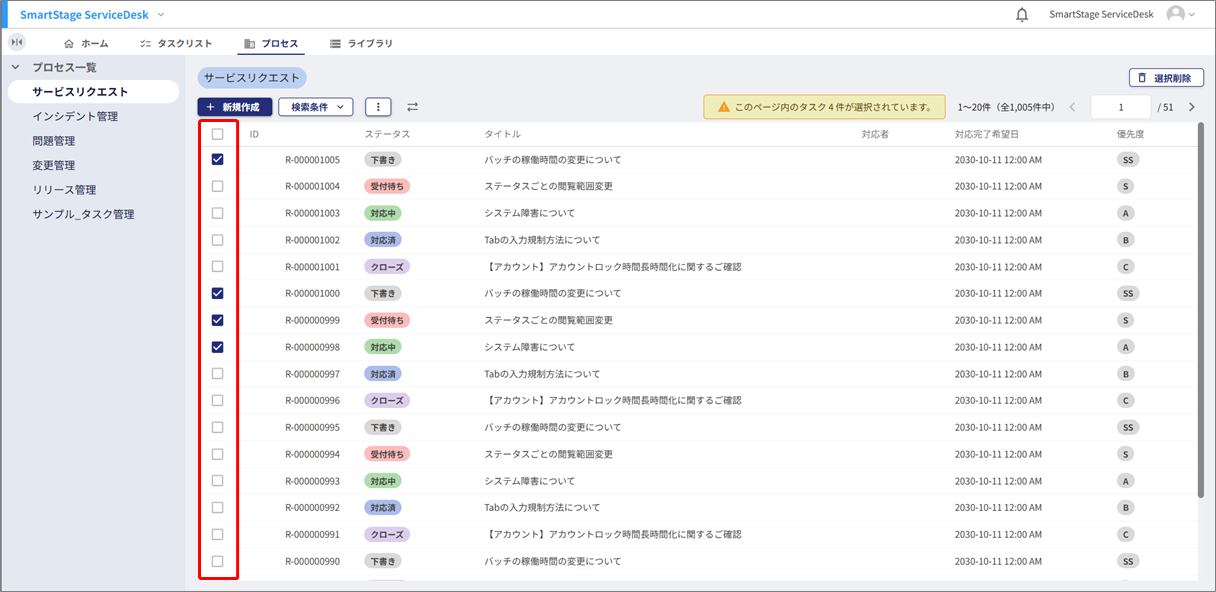The image size is (1216, 592).
Task: Click ID R-000000990 in the table
Action: point(312,561)
